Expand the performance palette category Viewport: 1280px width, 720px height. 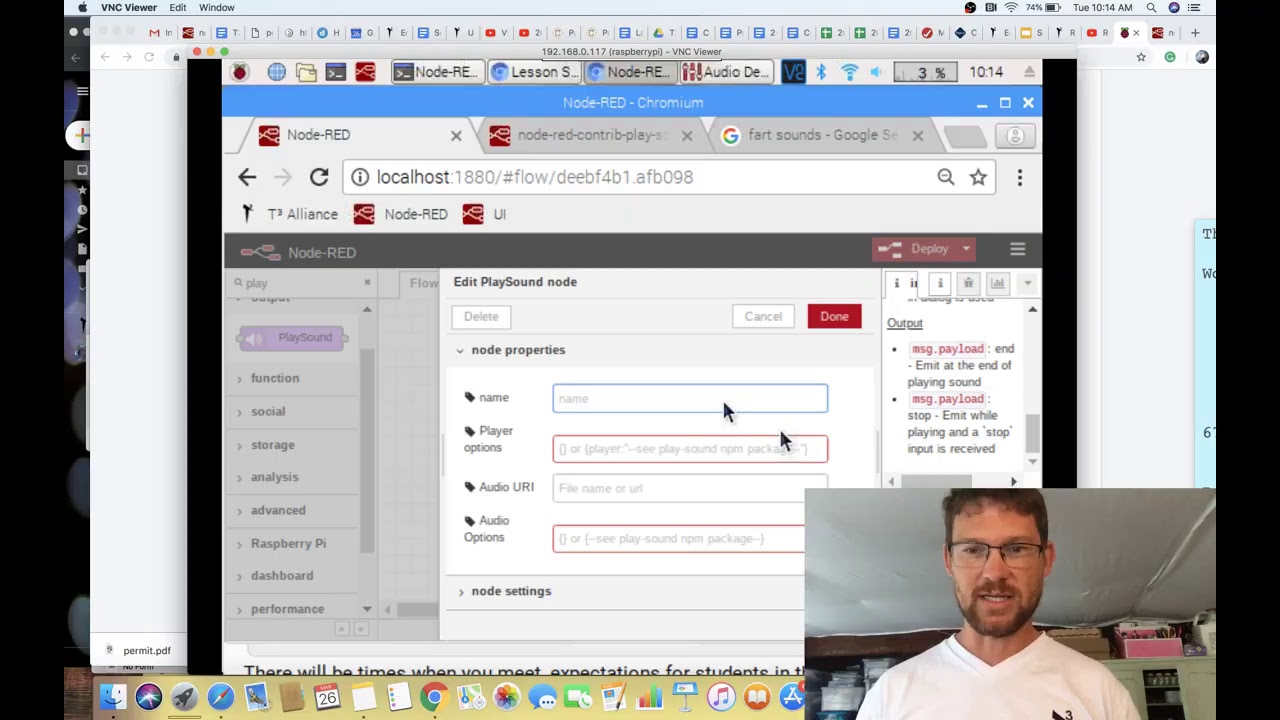click(287, 609)
